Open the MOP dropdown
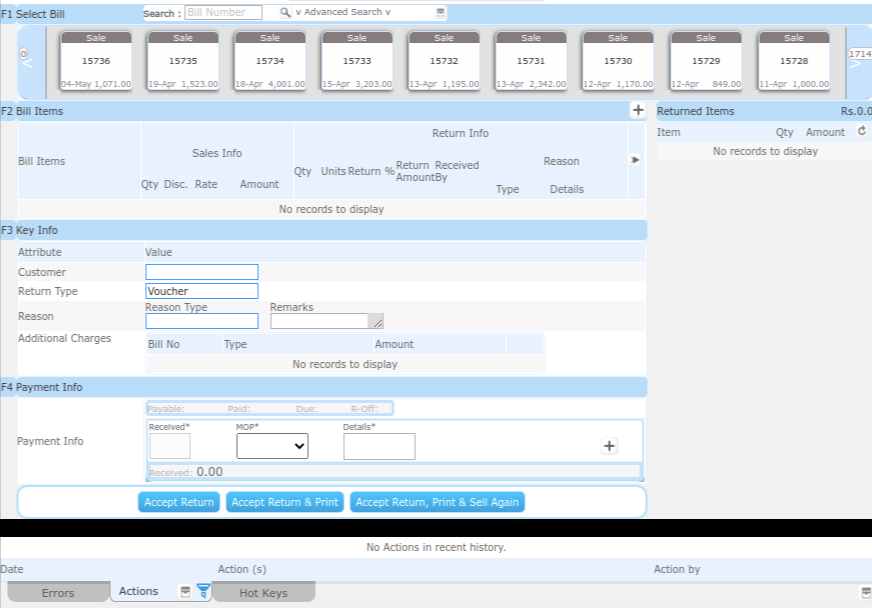 pyautogui.click(x=272, y=446)
